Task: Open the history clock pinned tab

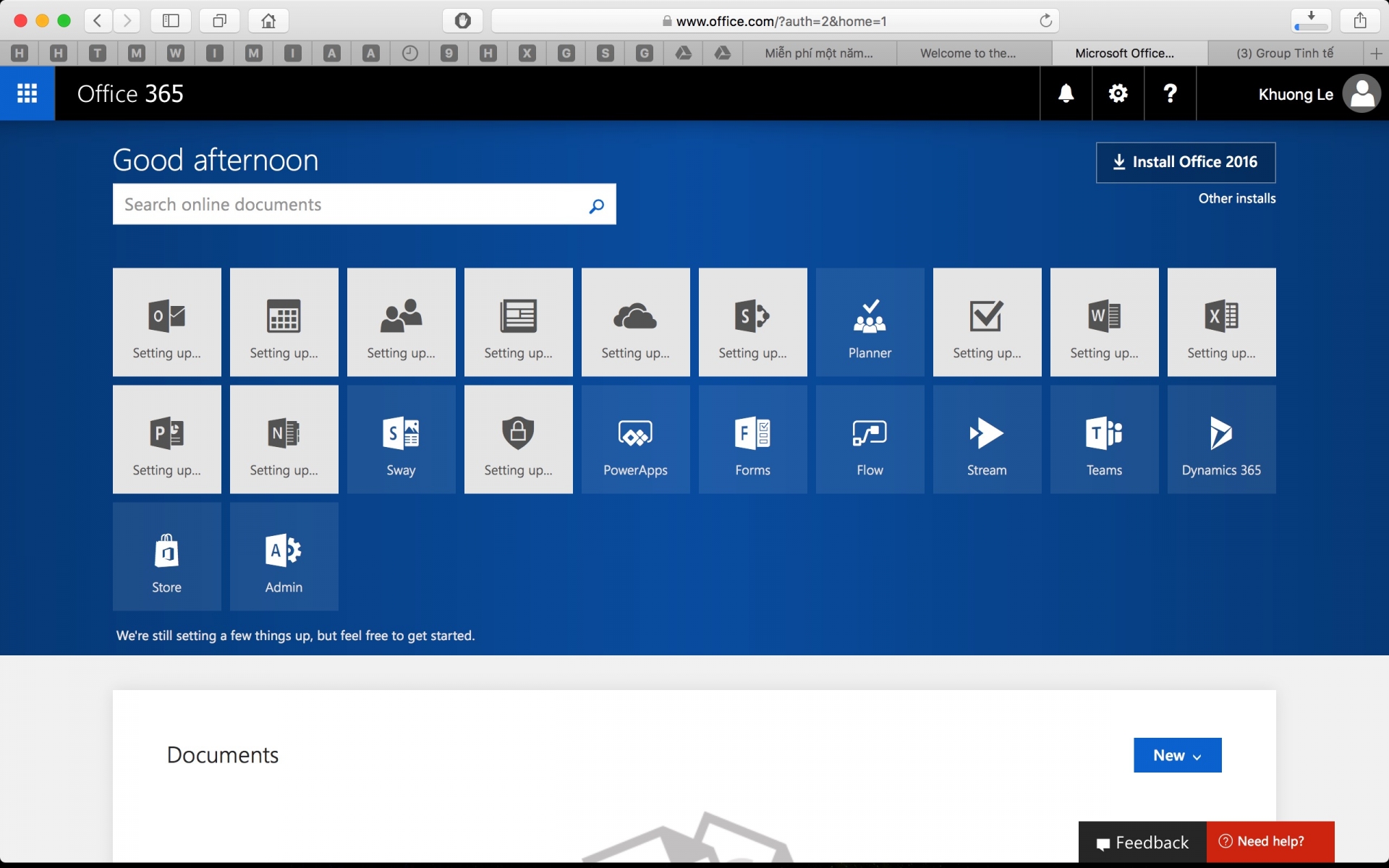Action: (x=410, y=53)
